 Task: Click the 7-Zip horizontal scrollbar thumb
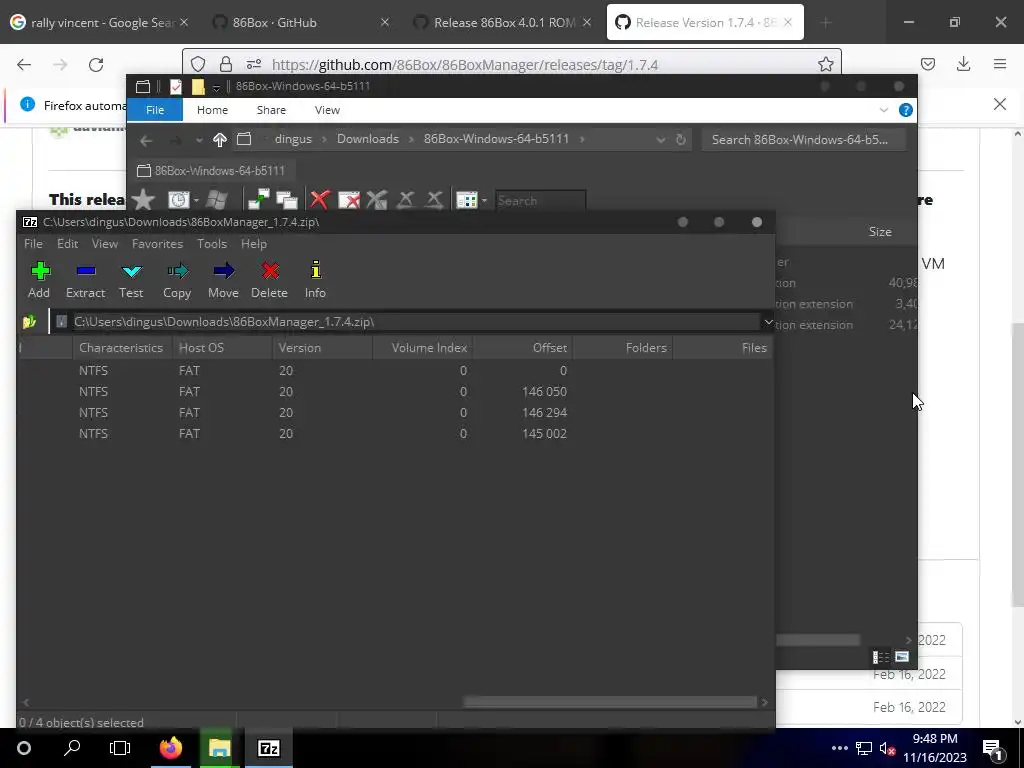[x=609, y=702]
